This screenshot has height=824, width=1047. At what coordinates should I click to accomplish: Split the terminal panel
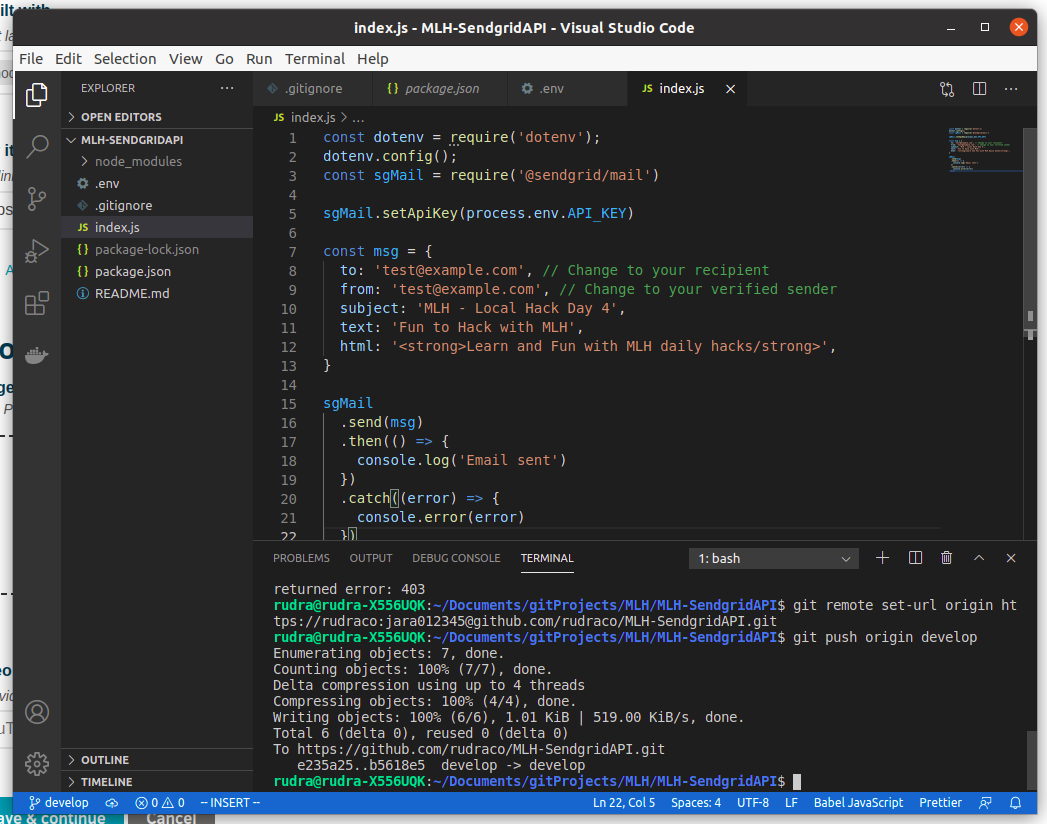click(915, 558)
